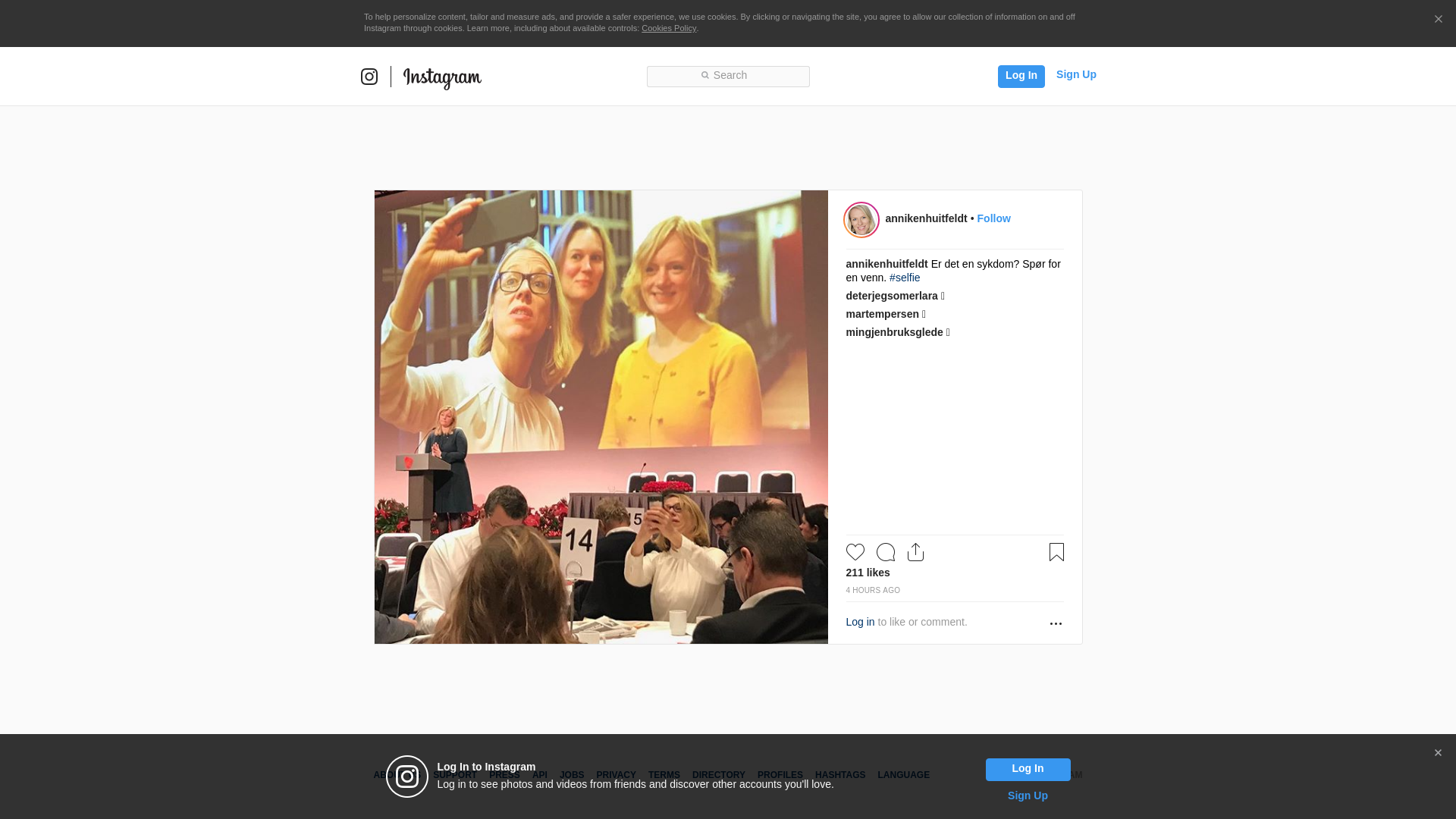Click the Instagram camera glyph logo
Image resolution: width=1456 pixels, height=819 pixels.
coord(369,77)
